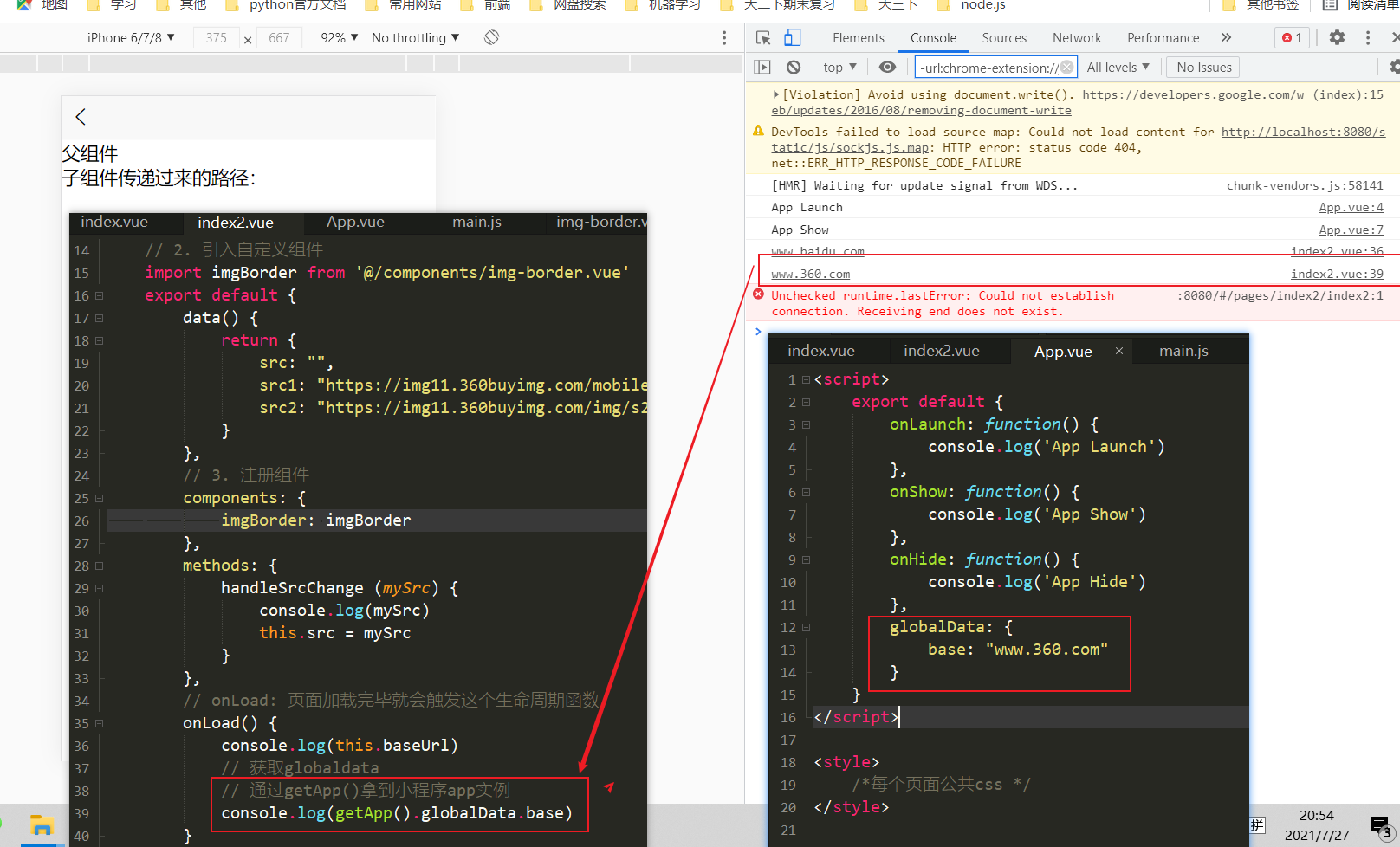Screen dimensions: 1400x847
Task: Open File Explorer from the taskbar
Action: point(41,825)
